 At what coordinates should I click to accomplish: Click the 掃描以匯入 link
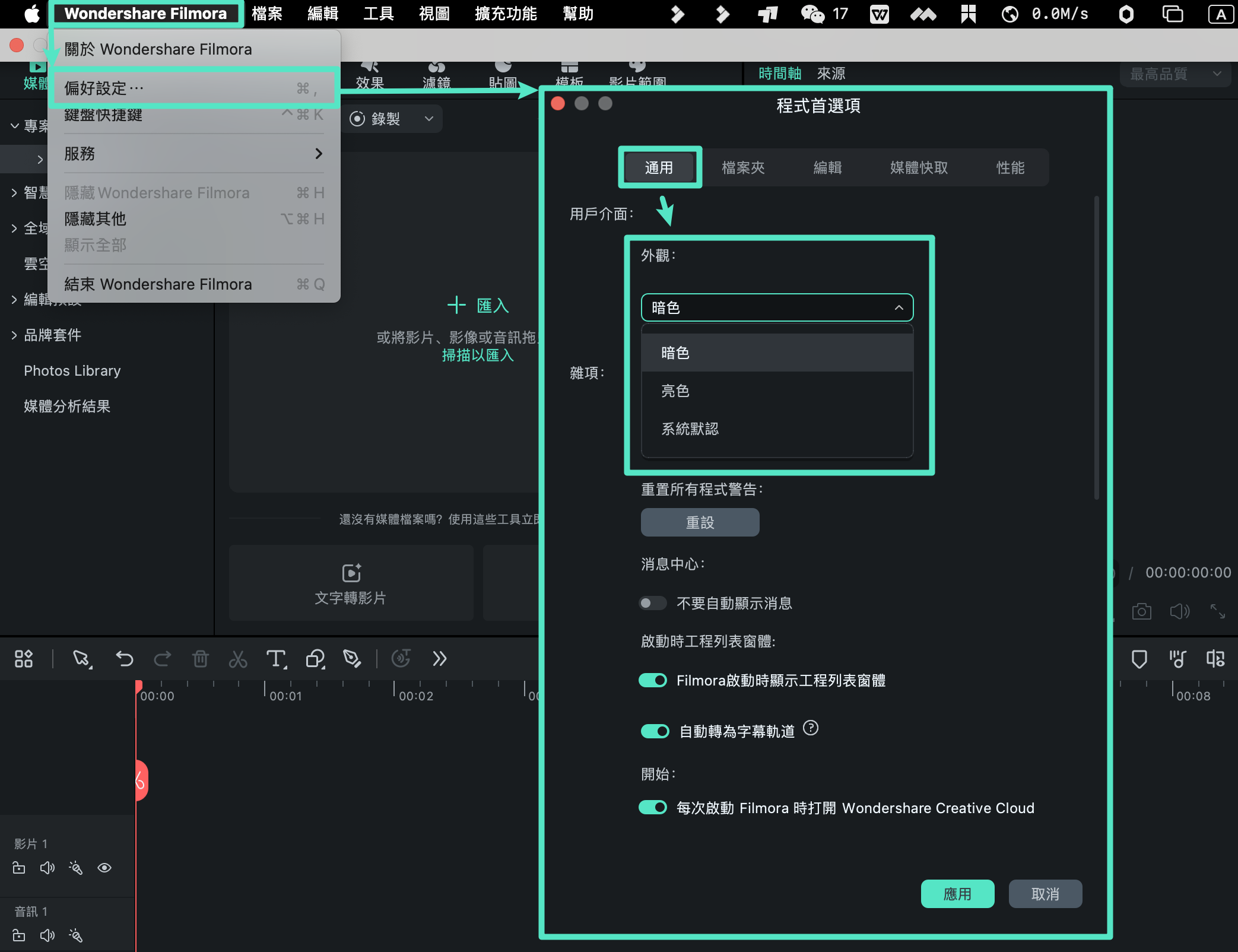[478, 356]
